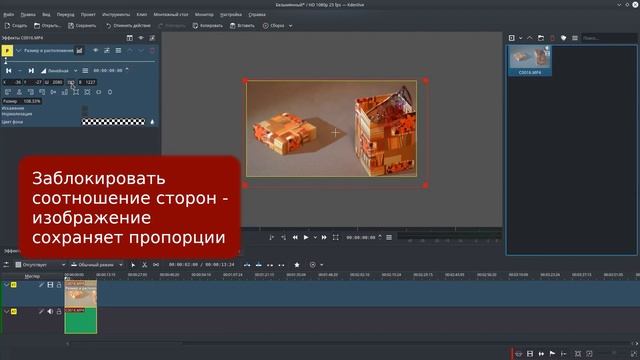
Task: Click the Копировать toolbar button
Action: pyautogui.click(x=208, y=25)
